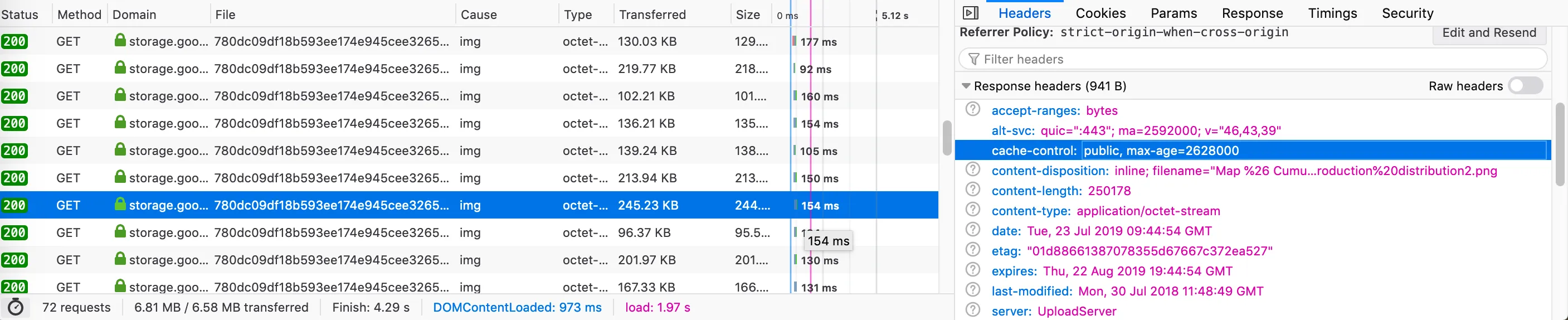The image size is (1568, 320).
Task: Click help icon beside etag header
Action: click(973, 250)
